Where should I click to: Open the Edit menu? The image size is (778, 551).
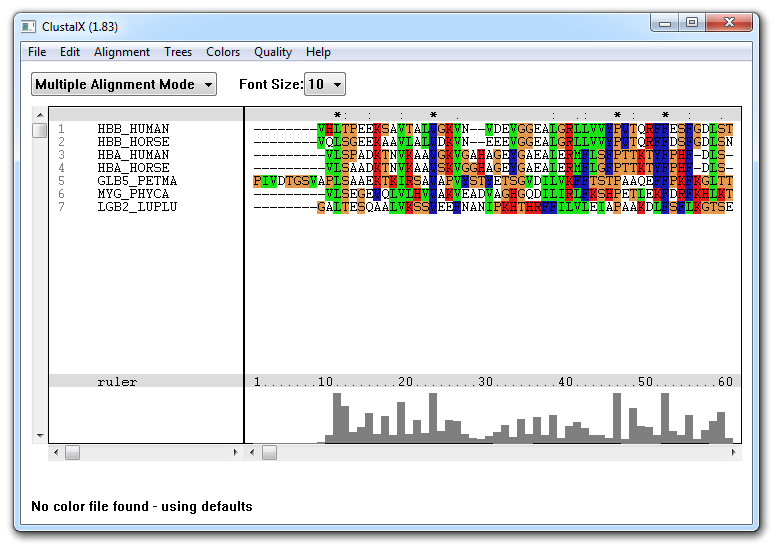[70, 52]
